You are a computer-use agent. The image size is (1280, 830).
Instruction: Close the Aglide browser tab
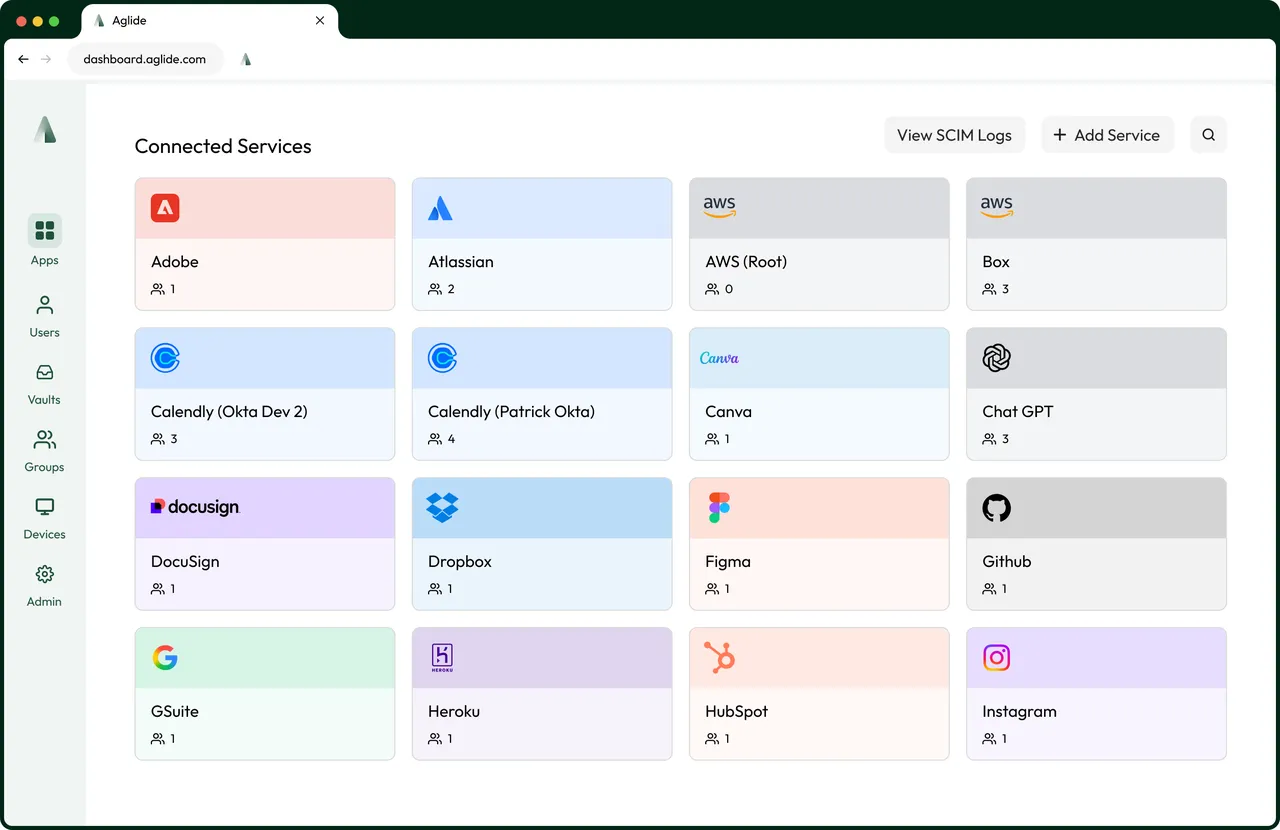point(320,20)
